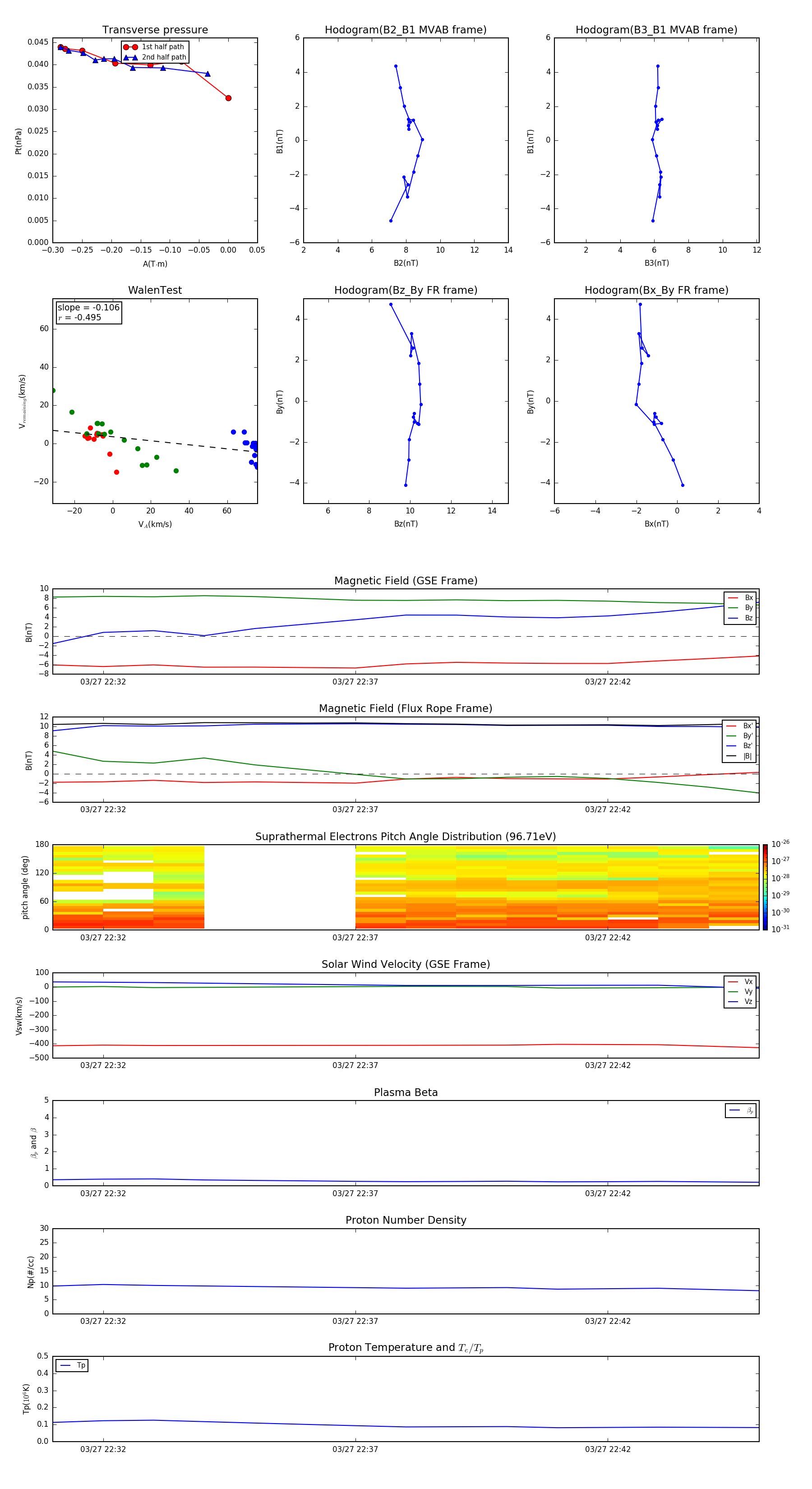The image size is (812, 1489).
Task: Click the 'B3(nT)' axis label
Action: tap(656, 263)
